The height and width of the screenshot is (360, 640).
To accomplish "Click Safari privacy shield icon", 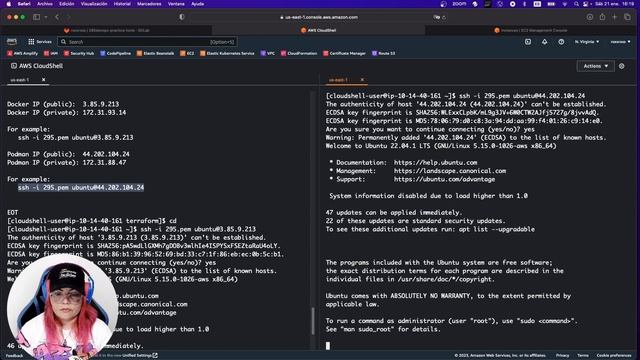I will pos(182,17).
